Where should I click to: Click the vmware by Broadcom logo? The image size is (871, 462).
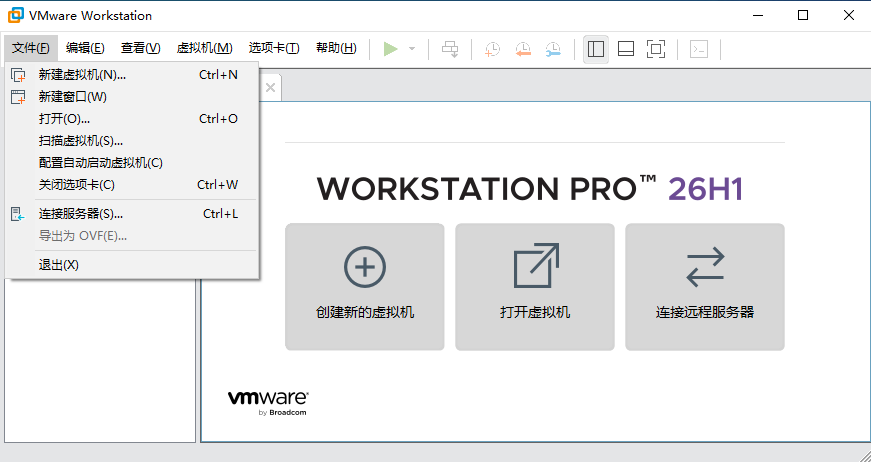pos(268,403)
